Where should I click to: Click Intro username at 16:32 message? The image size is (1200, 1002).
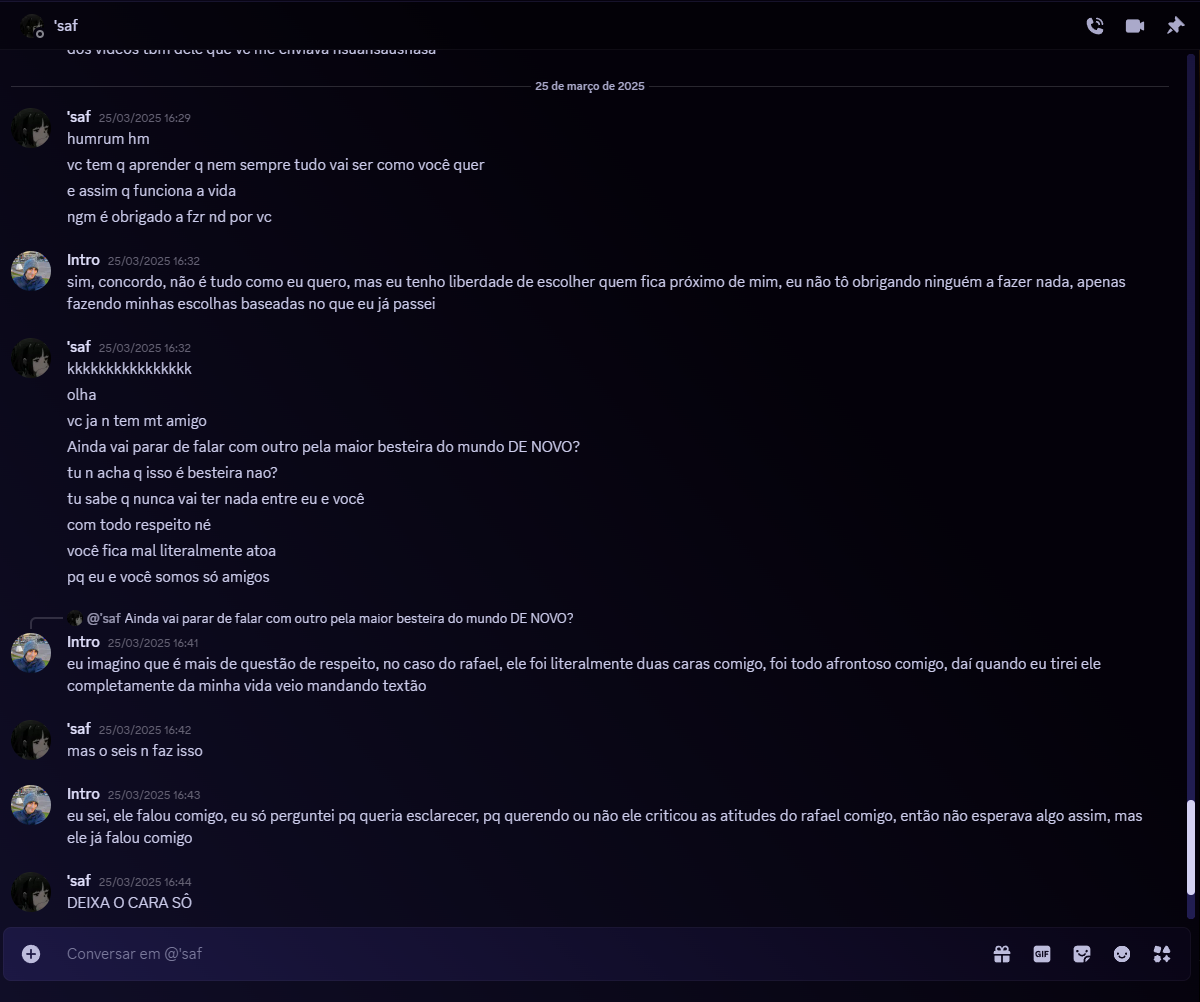pyautogui.click(x=83, y=260)
